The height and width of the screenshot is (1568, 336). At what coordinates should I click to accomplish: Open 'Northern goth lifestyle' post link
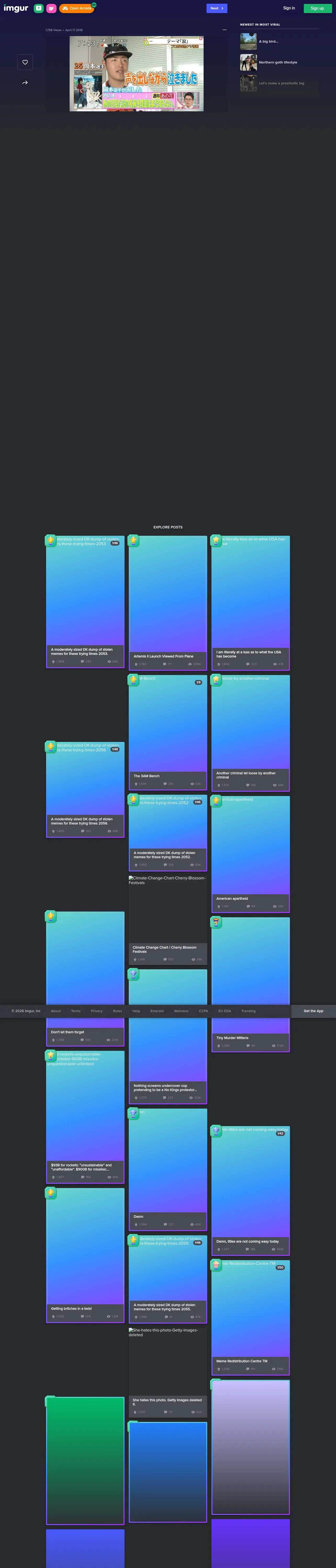(278, 62)
